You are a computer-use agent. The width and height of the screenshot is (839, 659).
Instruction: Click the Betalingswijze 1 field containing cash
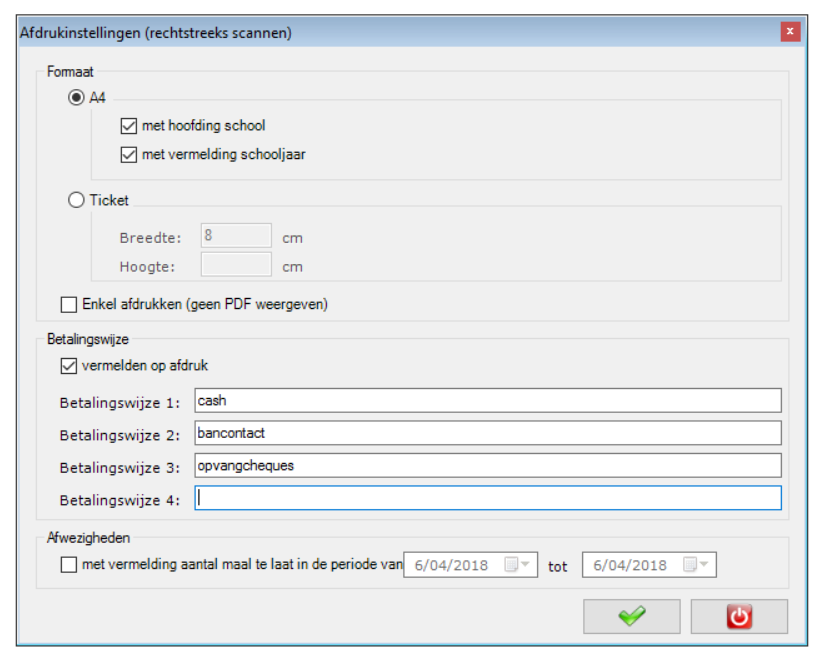487,401
